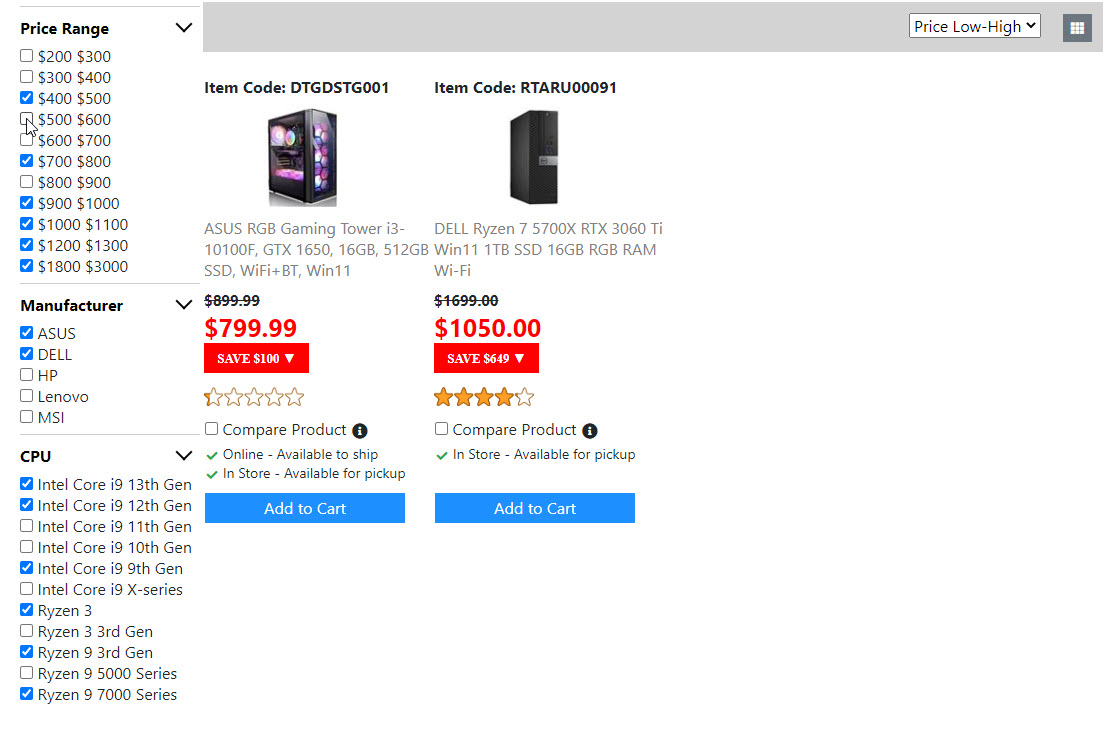Switch to grid view layout icon
Image resolution: width=1116 pixels, height=754 pixels.
coord(1077,28)
